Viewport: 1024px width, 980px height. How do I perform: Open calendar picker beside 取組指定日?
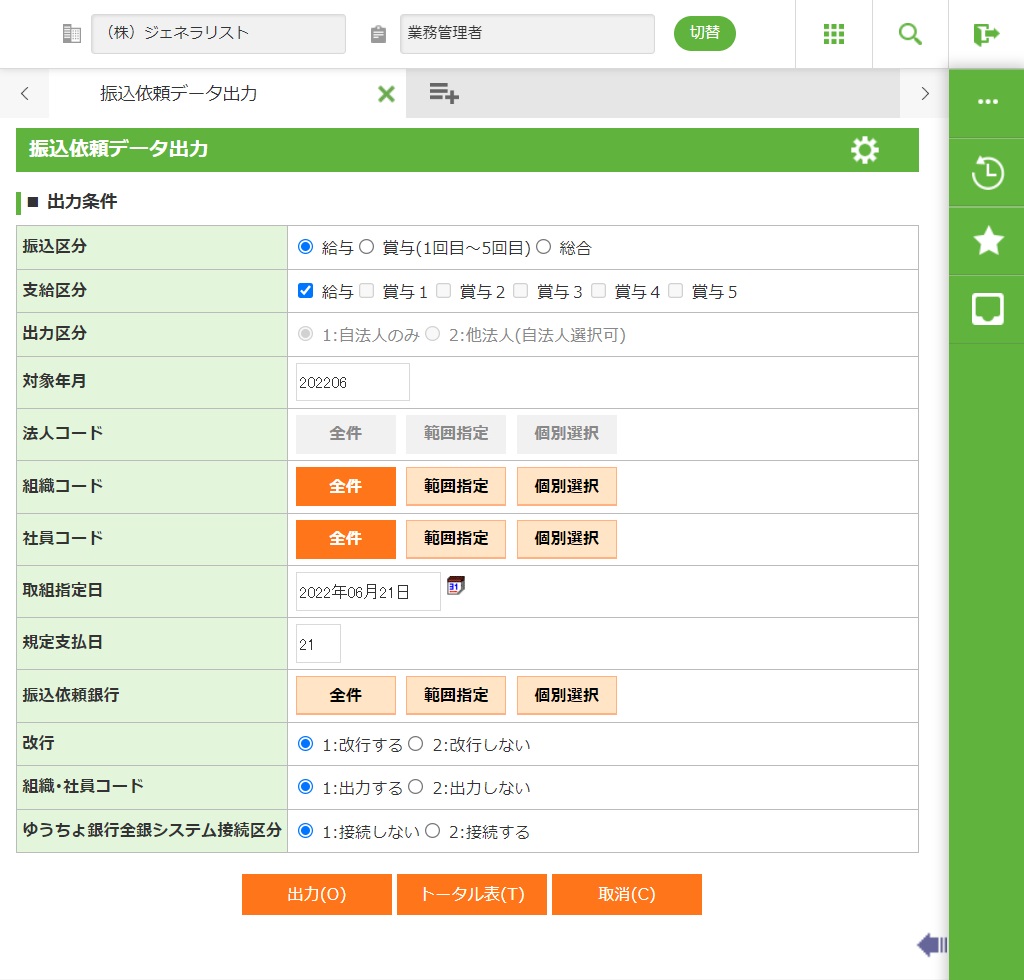(456, 586)
